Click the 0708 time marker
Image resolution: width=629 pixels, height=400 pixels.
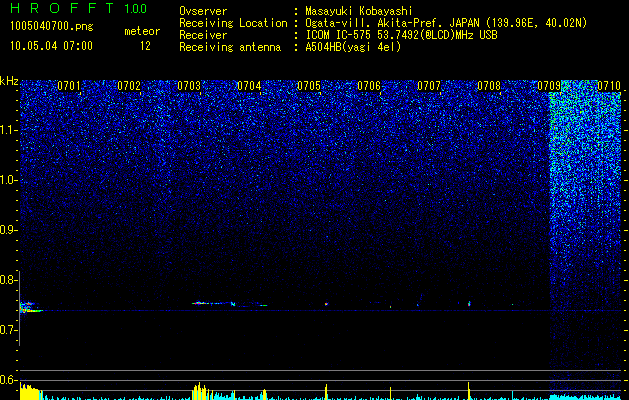[x=489, y=86]
